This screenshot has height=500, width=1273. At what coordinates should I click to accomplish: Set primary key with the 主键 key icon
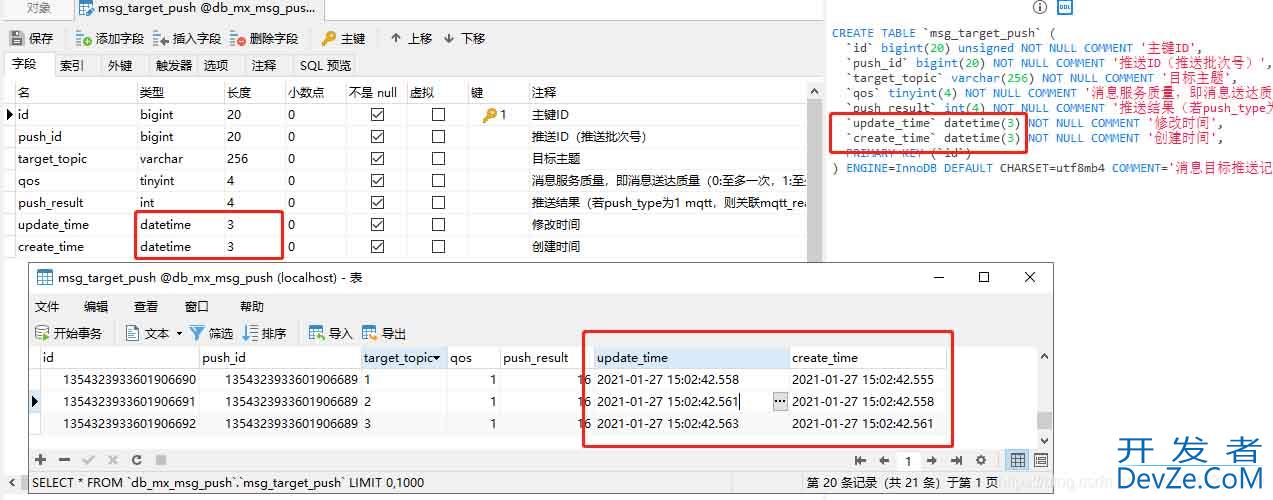tap(329, 39)
